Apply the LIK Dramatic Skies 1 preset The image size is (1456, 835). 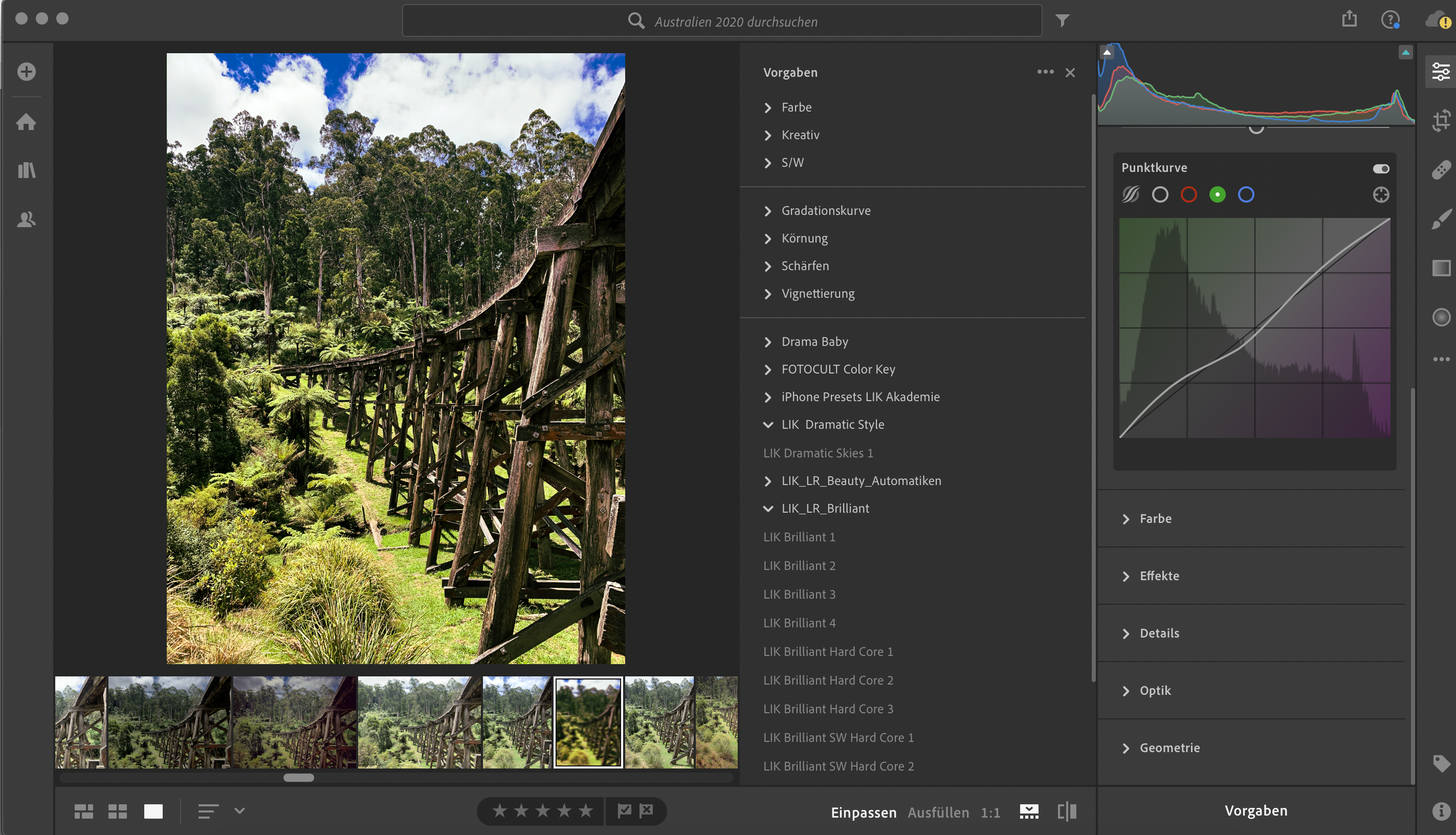click(818, 453)
